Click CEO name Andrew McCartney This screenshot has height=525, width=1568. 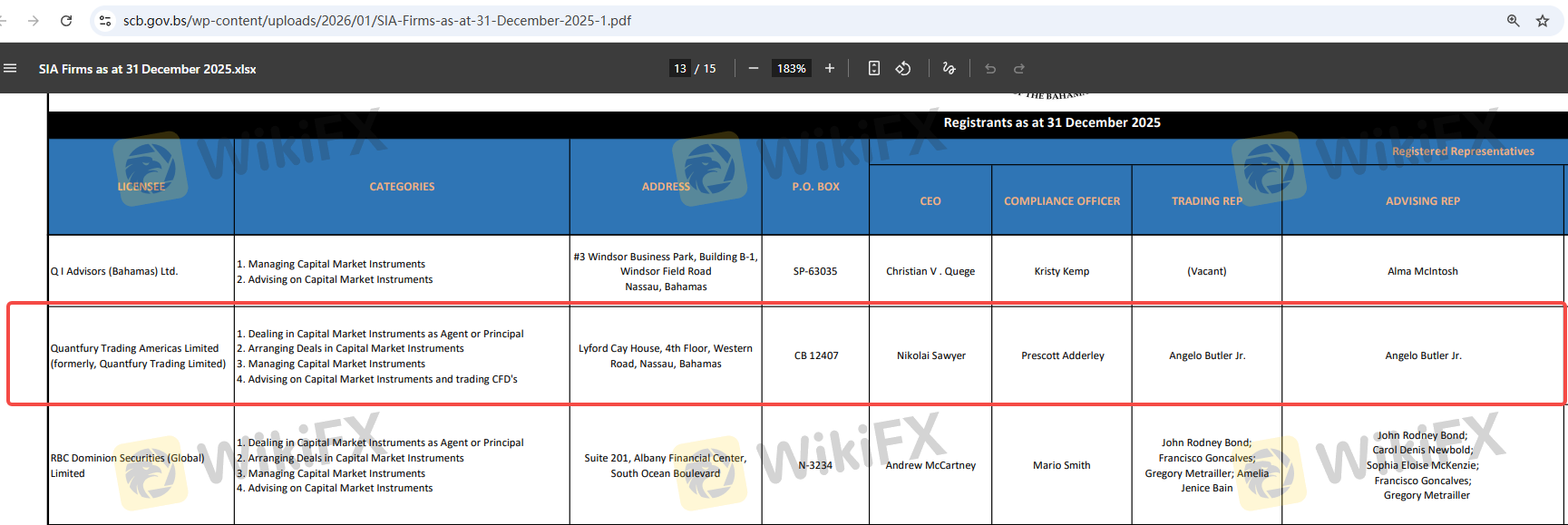(930, 465)
